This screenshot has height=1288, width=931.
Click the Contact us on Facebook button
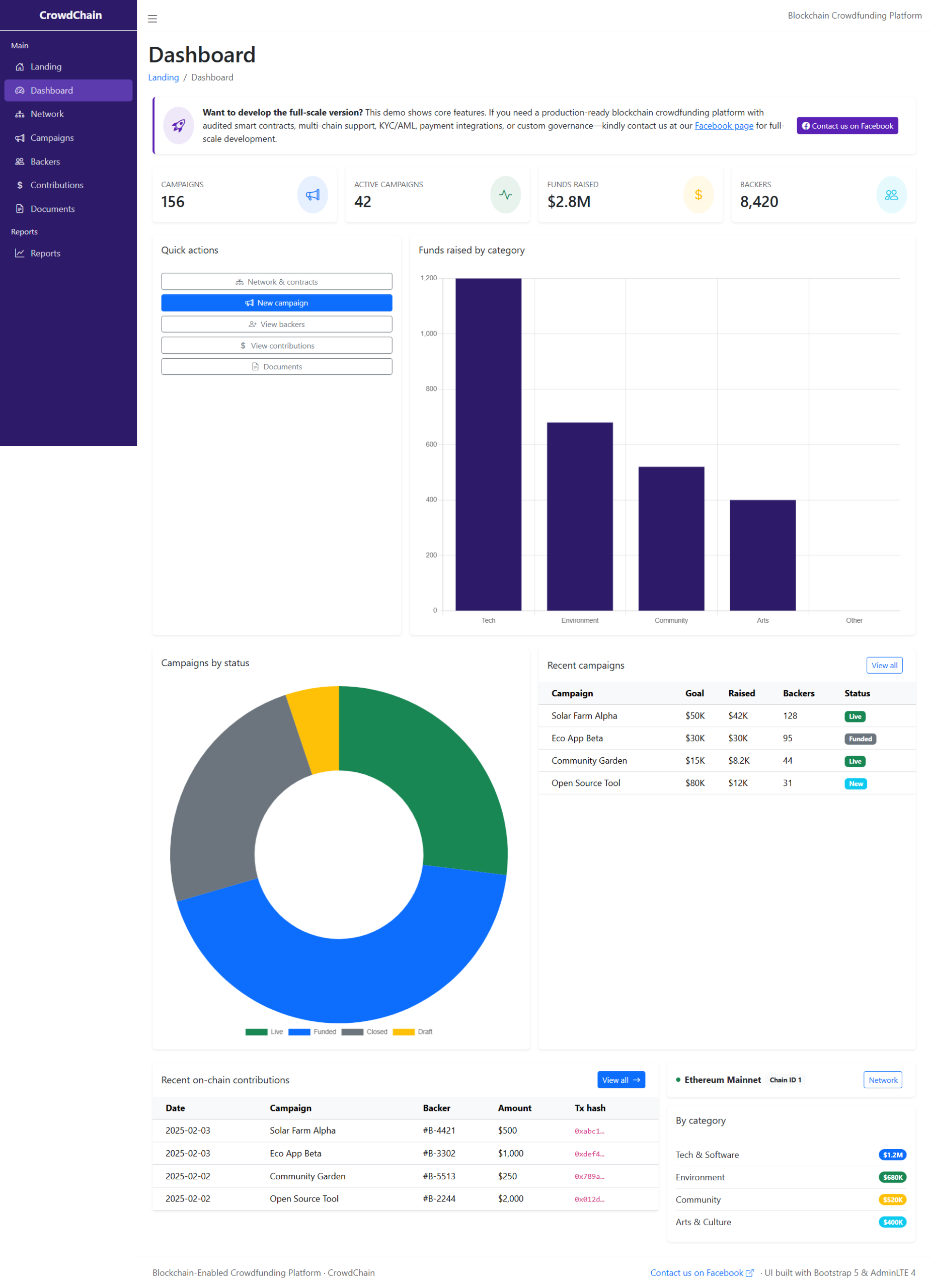pyautogui.click(x=847, y=125)
